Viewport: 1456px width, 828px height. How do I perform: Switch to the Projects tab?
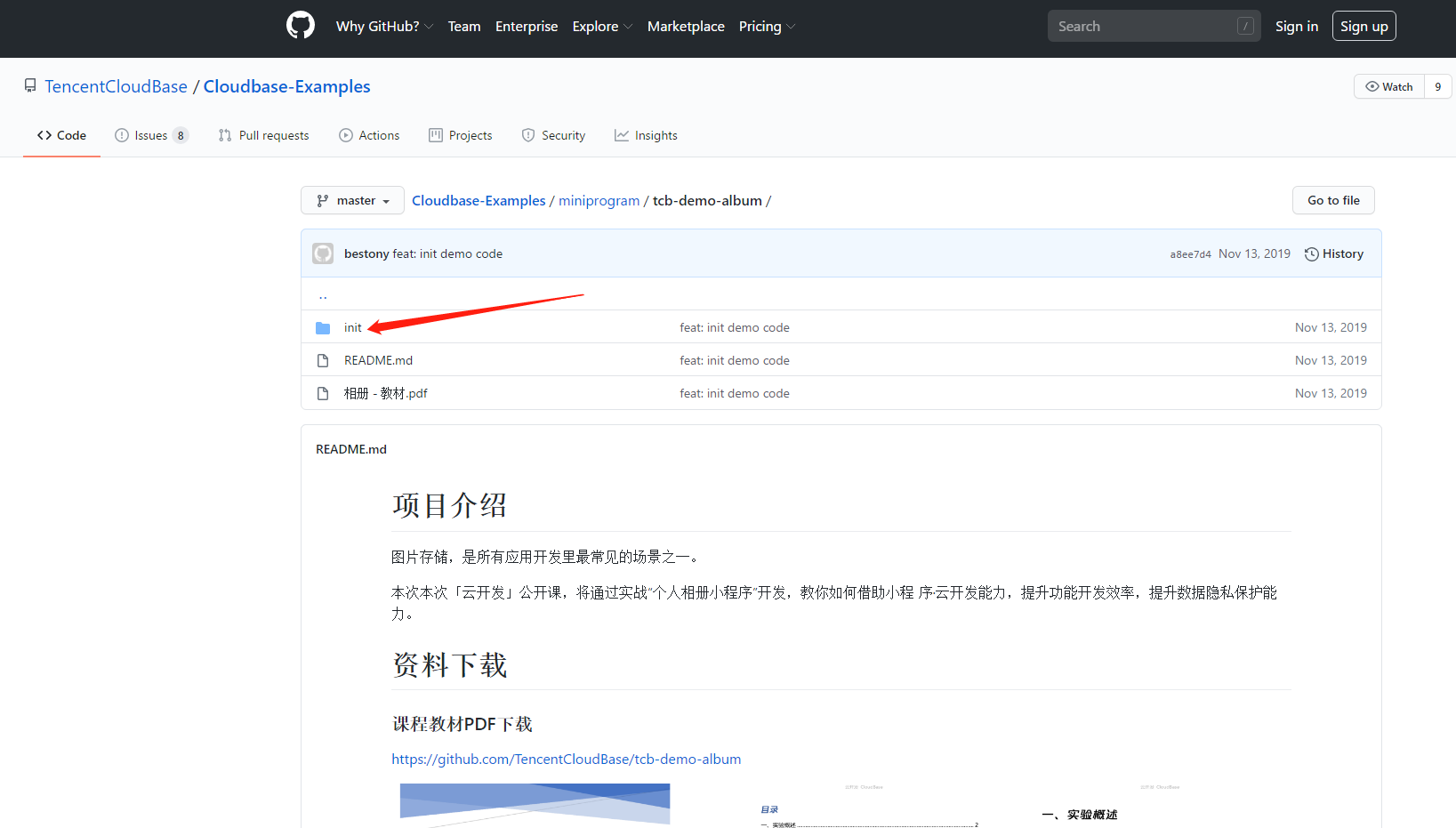(x=461, y=135)
